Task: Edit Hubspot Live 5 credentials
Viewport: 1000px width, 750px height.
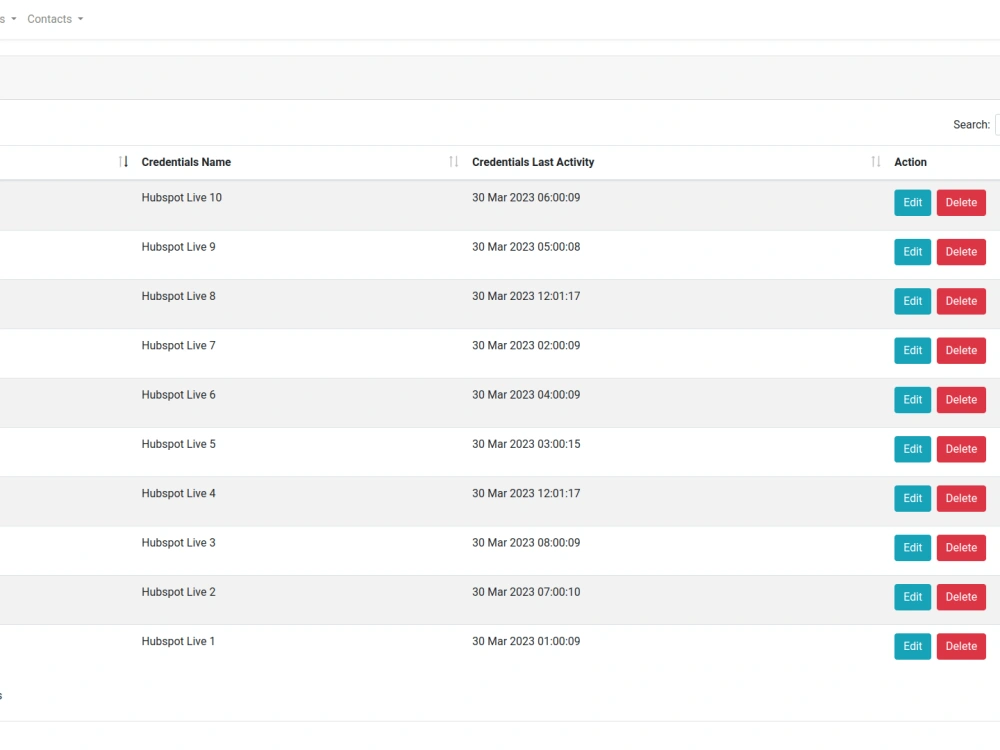Action: [913, 449]
